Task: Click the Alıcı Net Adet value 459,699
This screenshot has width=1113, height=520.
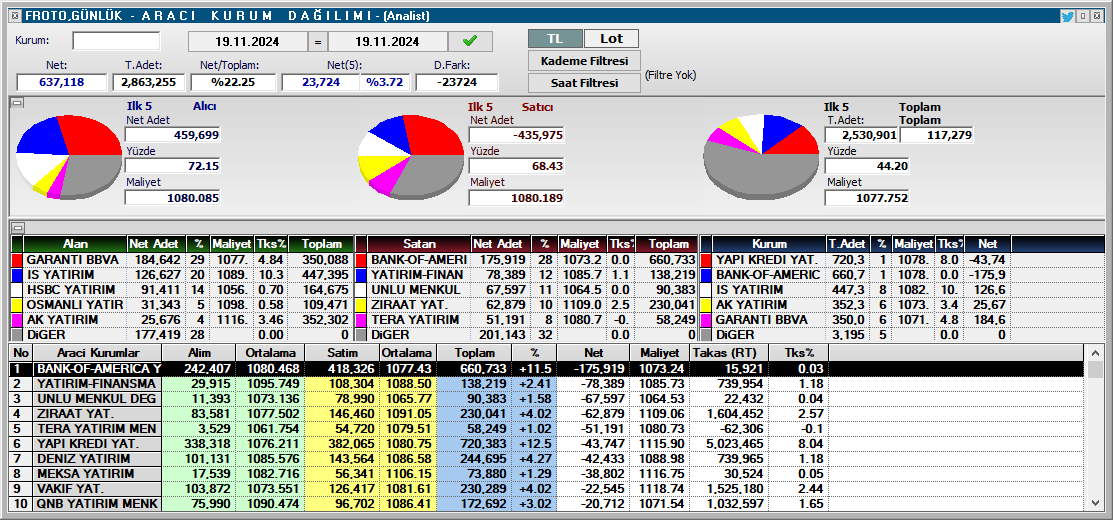Action: tap(172, 135)
